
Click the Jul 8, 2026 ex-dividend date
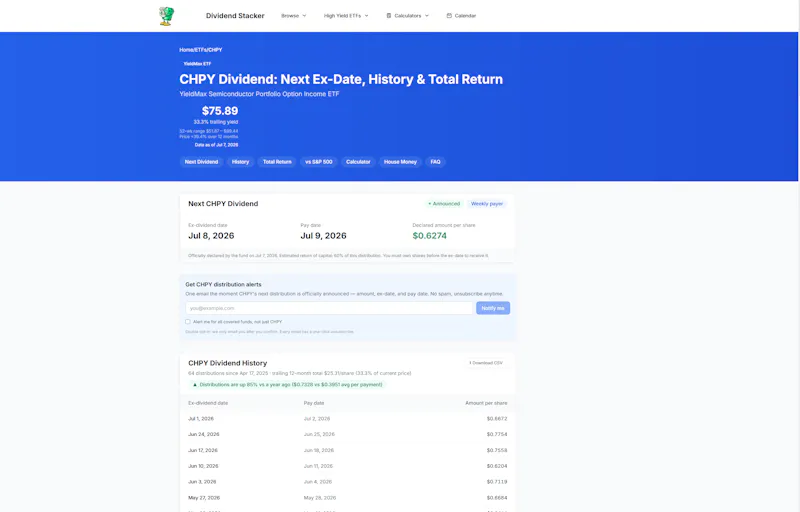click(x=211, y=236)
